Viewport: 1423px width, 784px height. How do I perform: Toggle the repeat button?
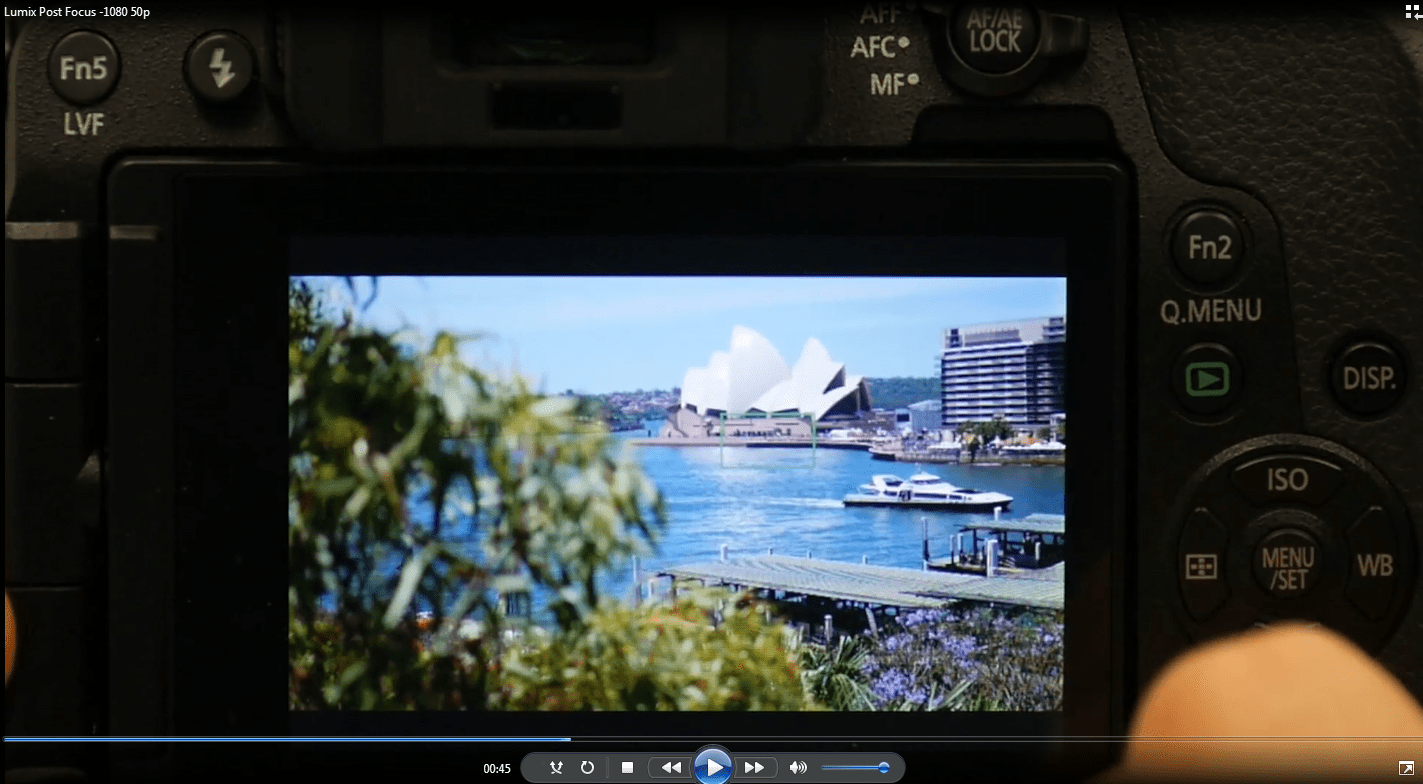(587, 768)
